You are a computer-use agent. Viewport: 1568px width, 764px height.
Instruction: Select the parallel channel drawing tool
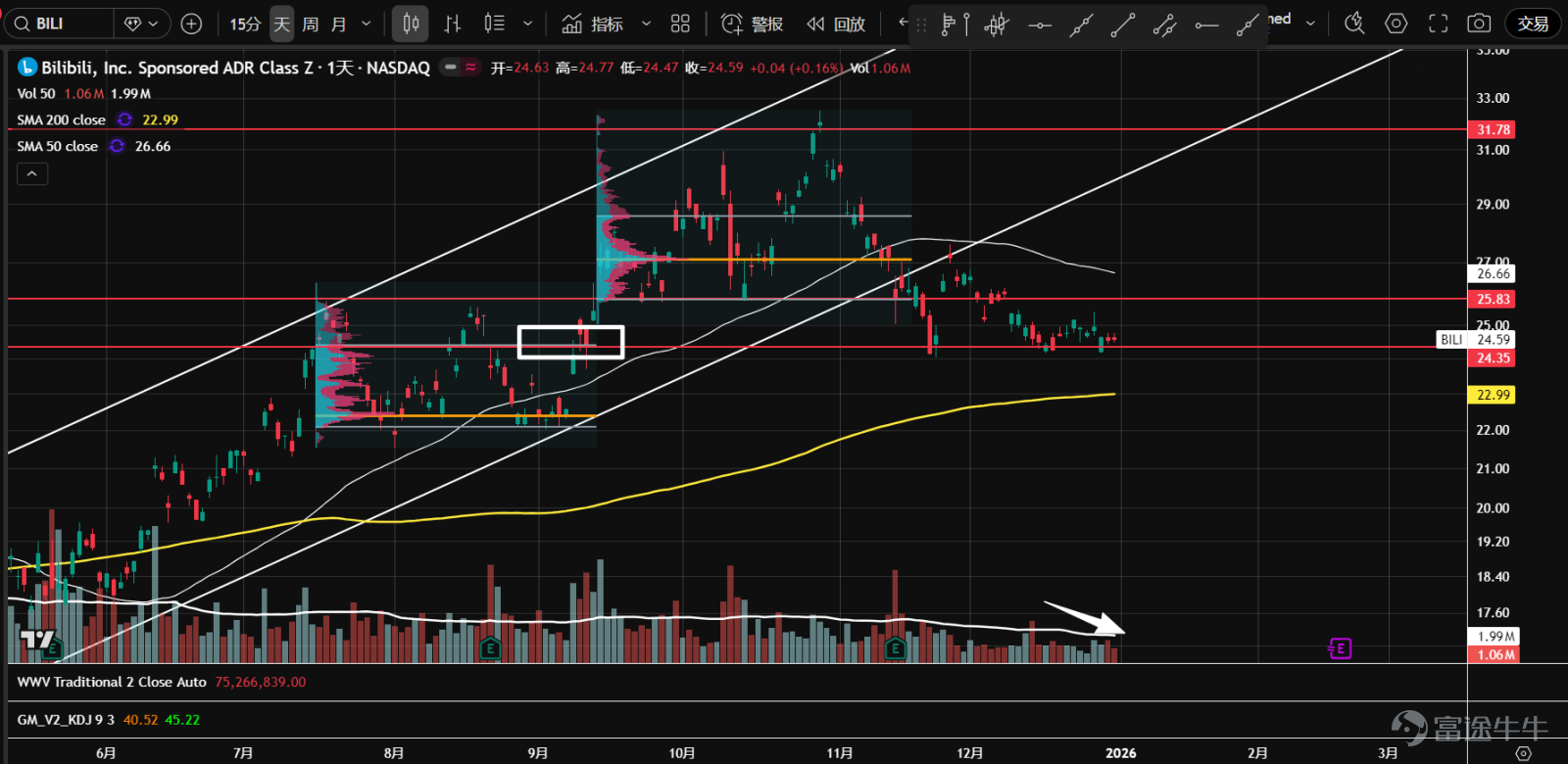coord(1164,25)
